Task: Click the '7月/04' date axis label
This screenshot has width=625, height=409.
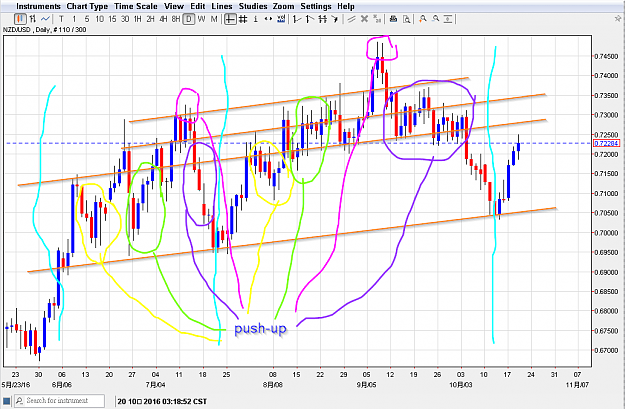Action: [155, 385]
